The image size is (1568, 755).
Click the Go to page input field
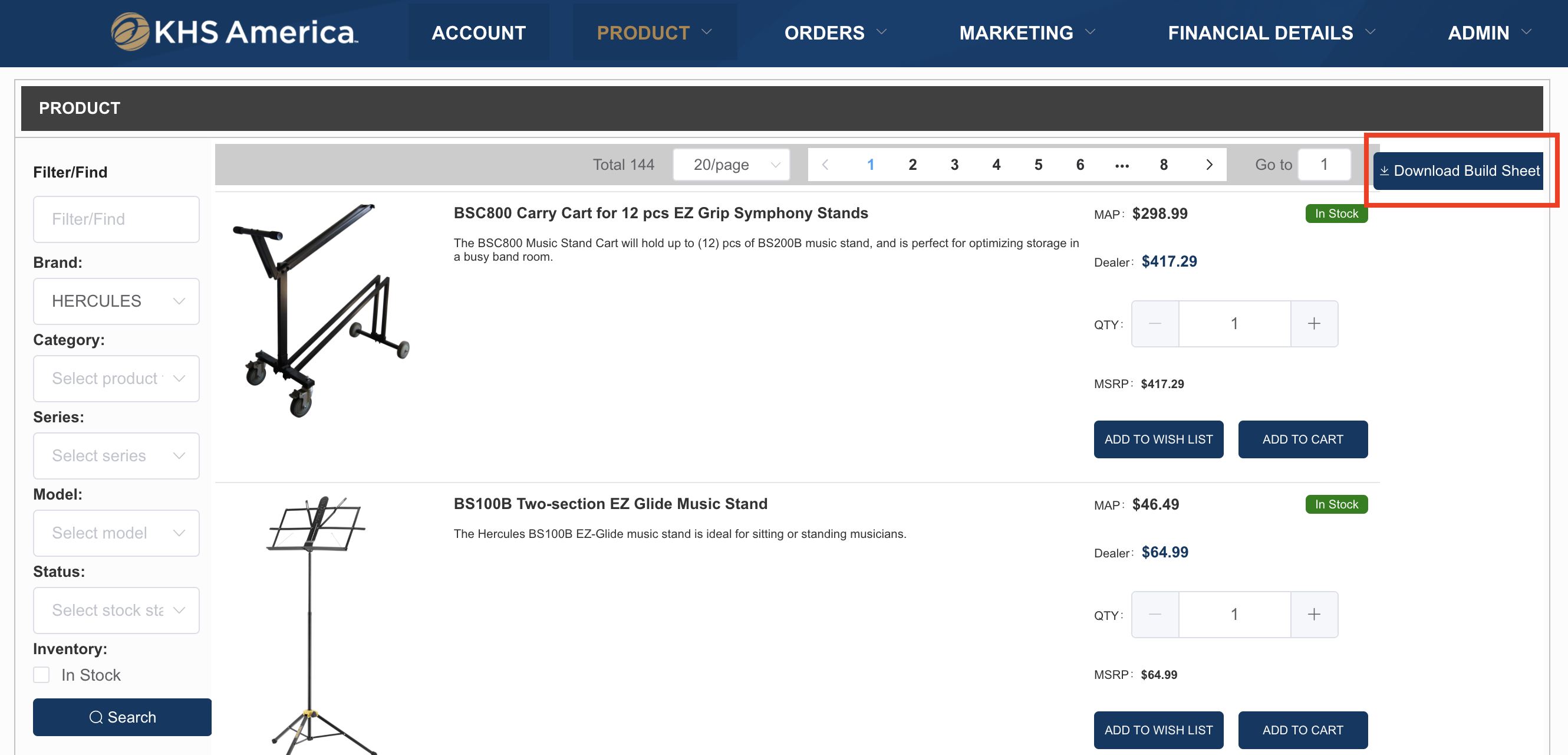point(1325,165)
